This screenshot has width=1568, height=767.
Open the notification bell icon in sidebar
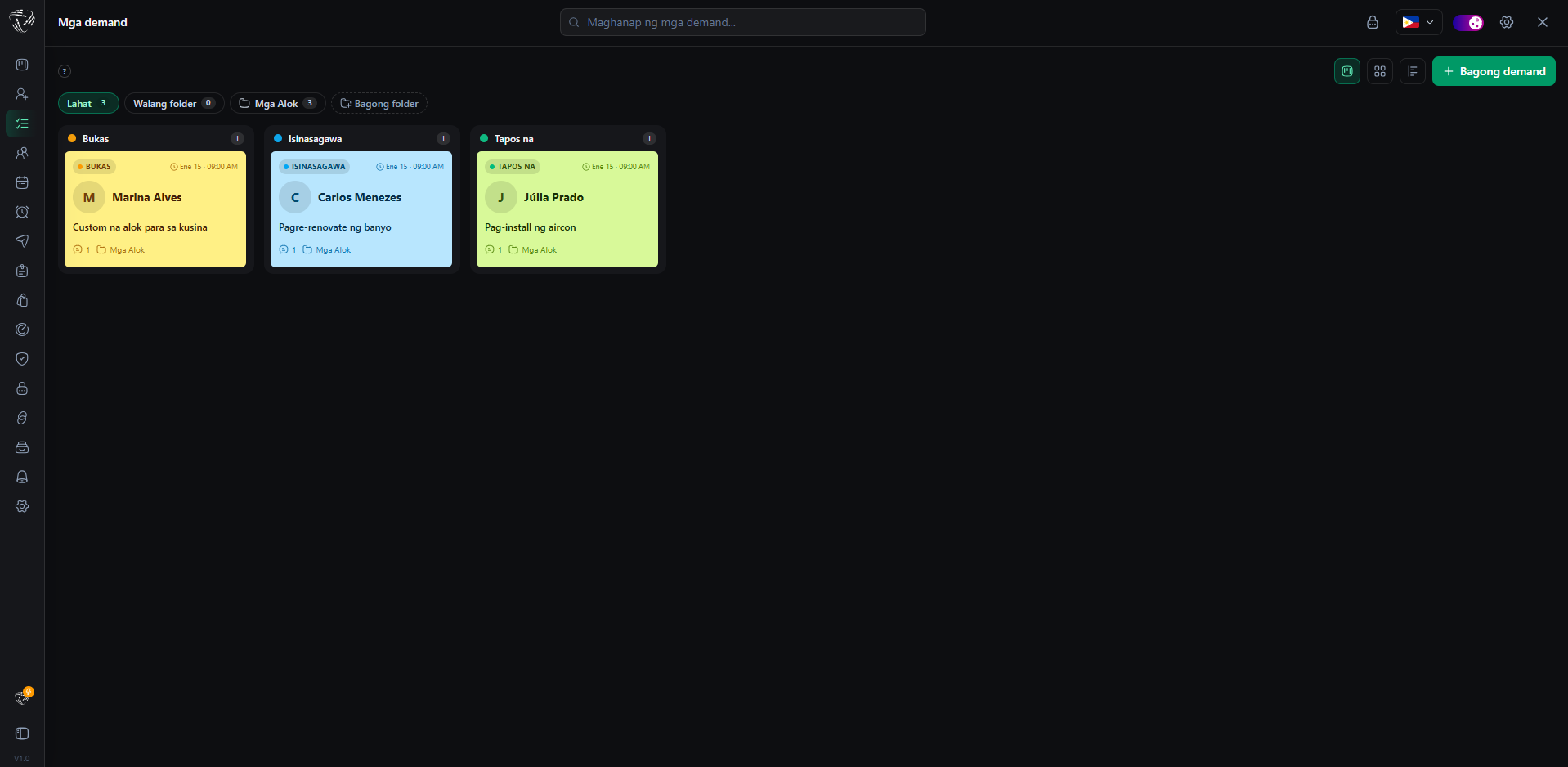click(x=22, y=477)
